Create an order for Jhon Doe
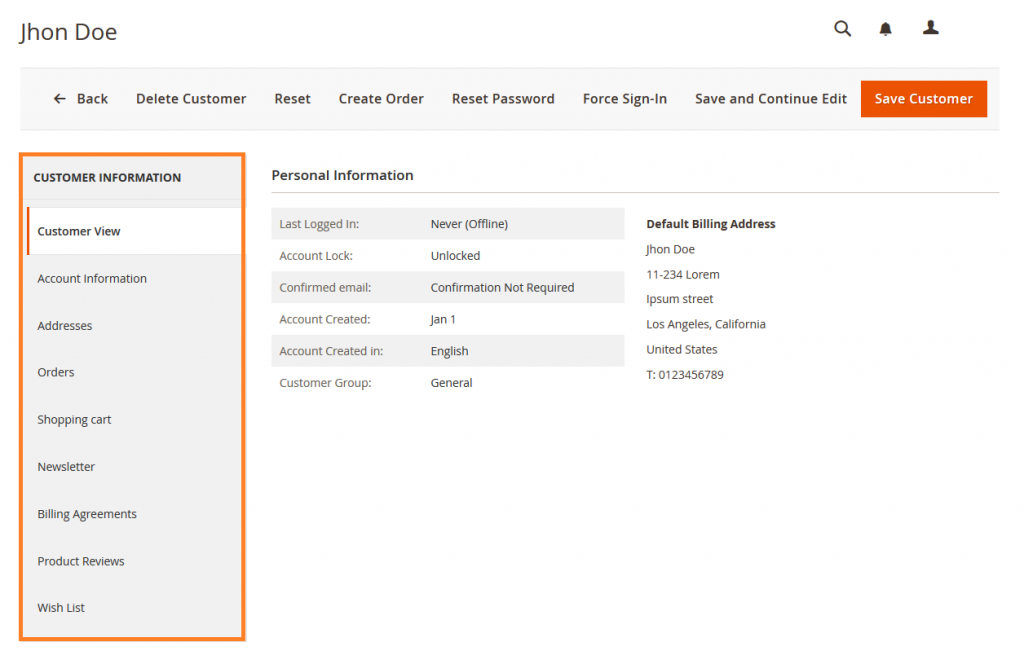Screen dimensions: 1024x664 point(381,98)
